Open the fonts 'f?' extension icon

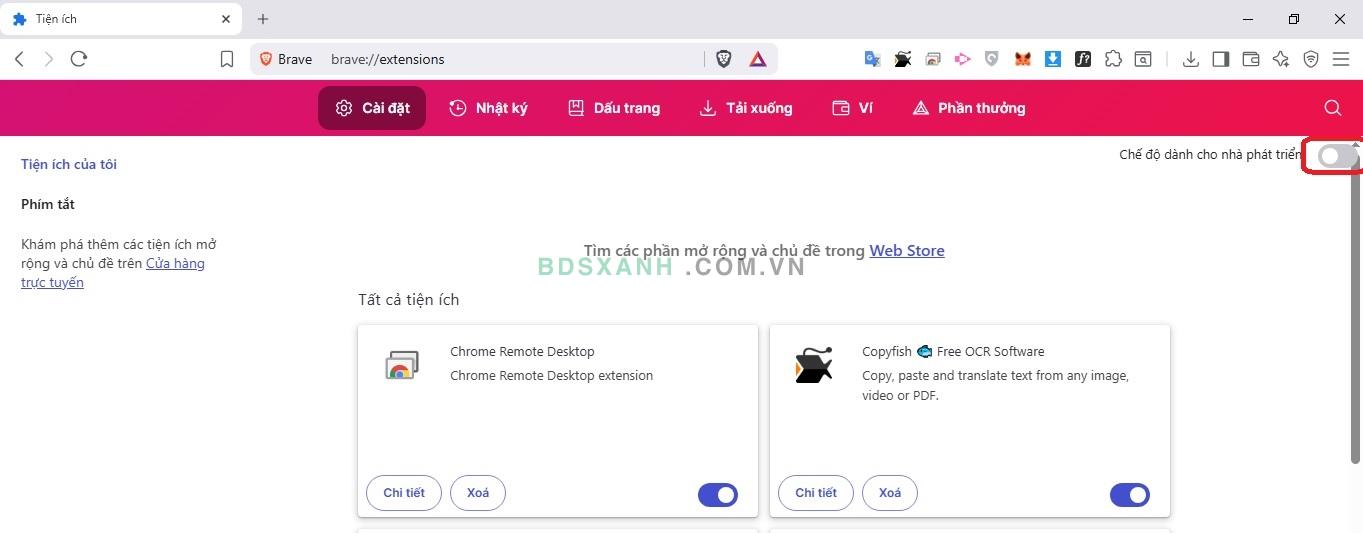(x=1082, y=59)
